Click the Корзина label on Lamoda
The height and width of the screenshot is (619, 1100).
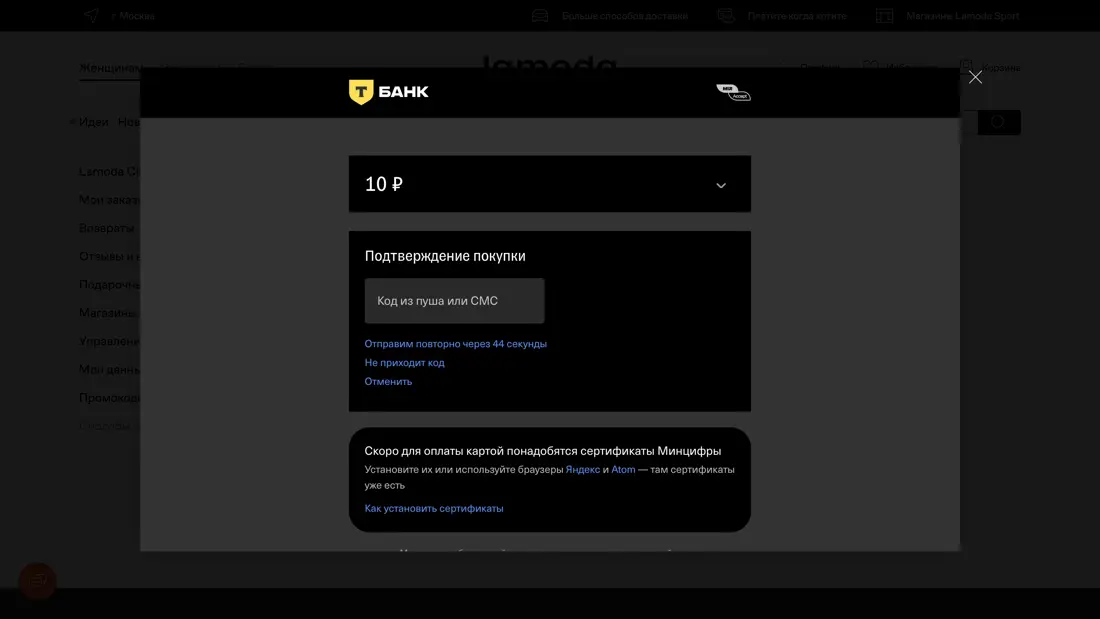[x=1000, y=68]
